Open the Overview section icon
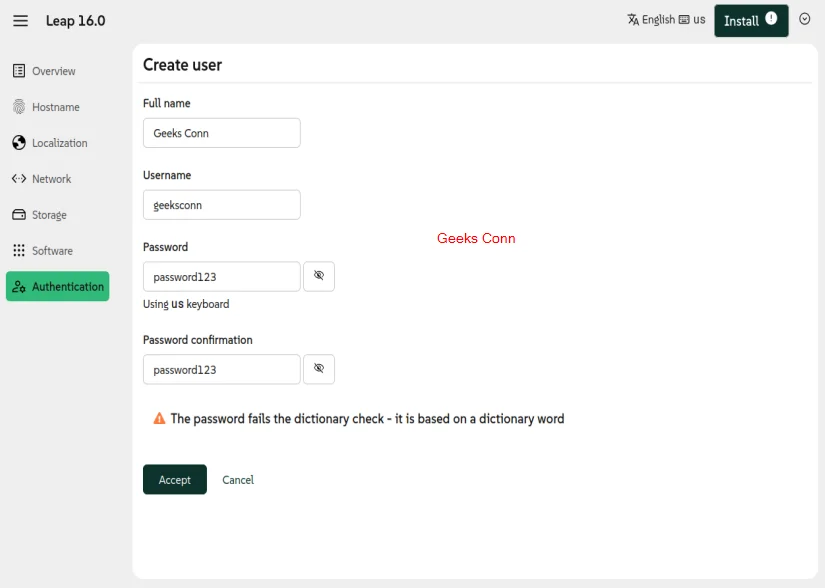Screen dimensions: 825x588 (x=18, y=71)
